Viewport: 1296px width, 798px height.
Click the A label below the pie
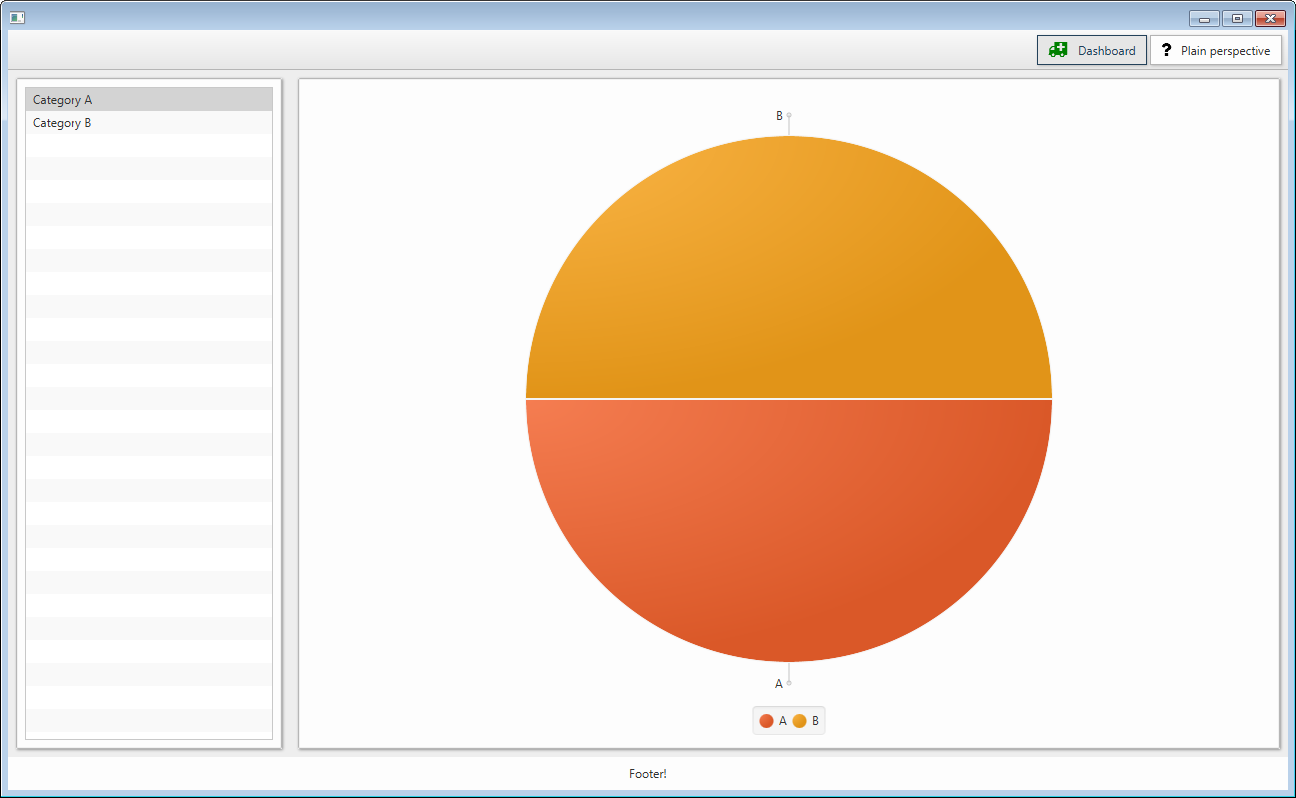pos(779,684)
